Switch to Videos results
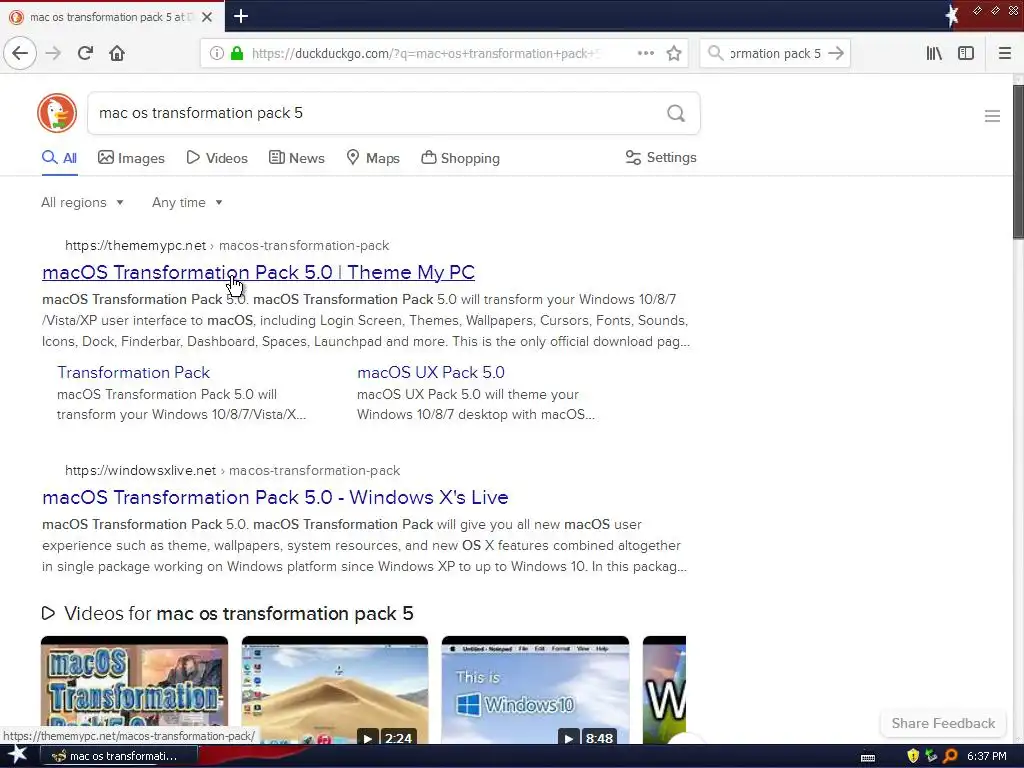The height and width of the screenshot is (768, 1024). (217, 158)
